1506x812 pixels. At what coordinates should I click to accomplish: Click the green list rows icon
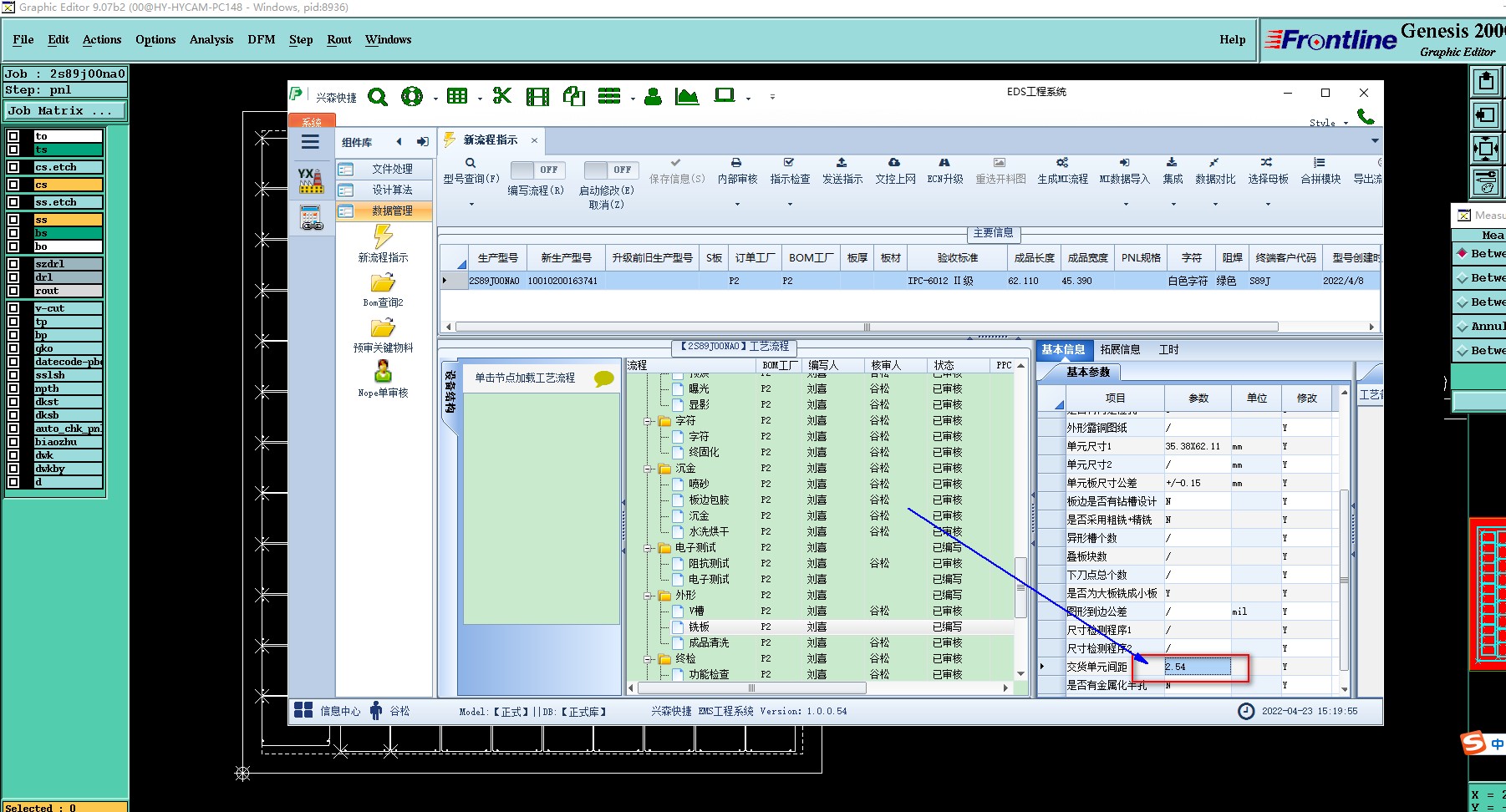pos(609,96)
